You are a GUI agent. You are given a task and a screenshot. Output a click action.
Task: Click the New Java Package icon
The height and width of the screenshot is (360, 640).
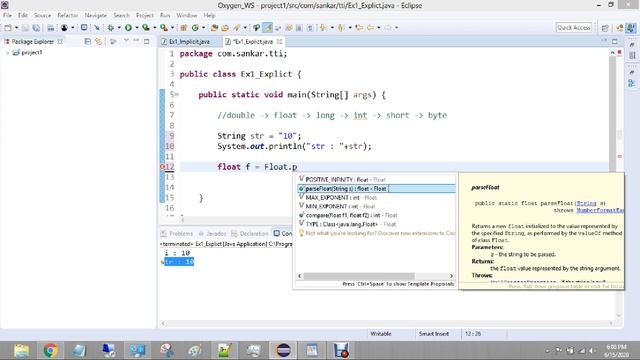[x=184, y=28]
